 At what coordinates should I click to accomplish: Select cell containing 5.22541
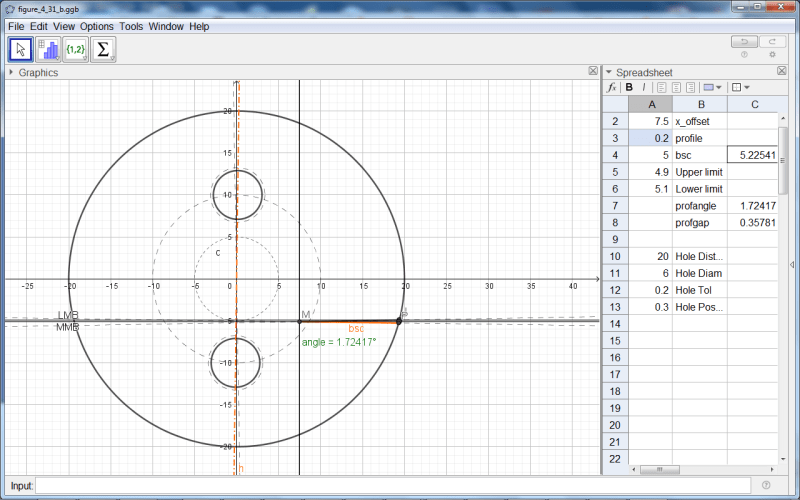(x=753, y=155)
